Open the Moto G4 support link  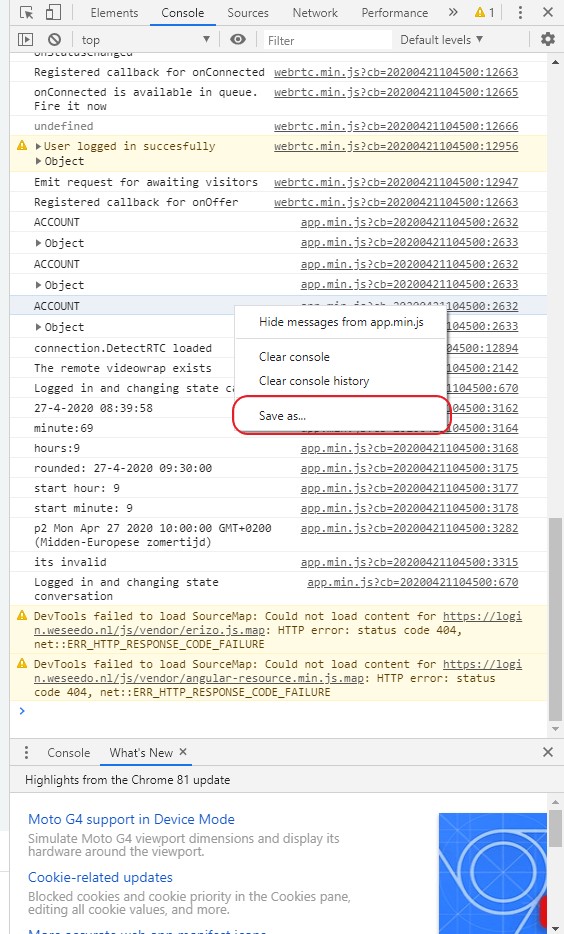point(132,819)
